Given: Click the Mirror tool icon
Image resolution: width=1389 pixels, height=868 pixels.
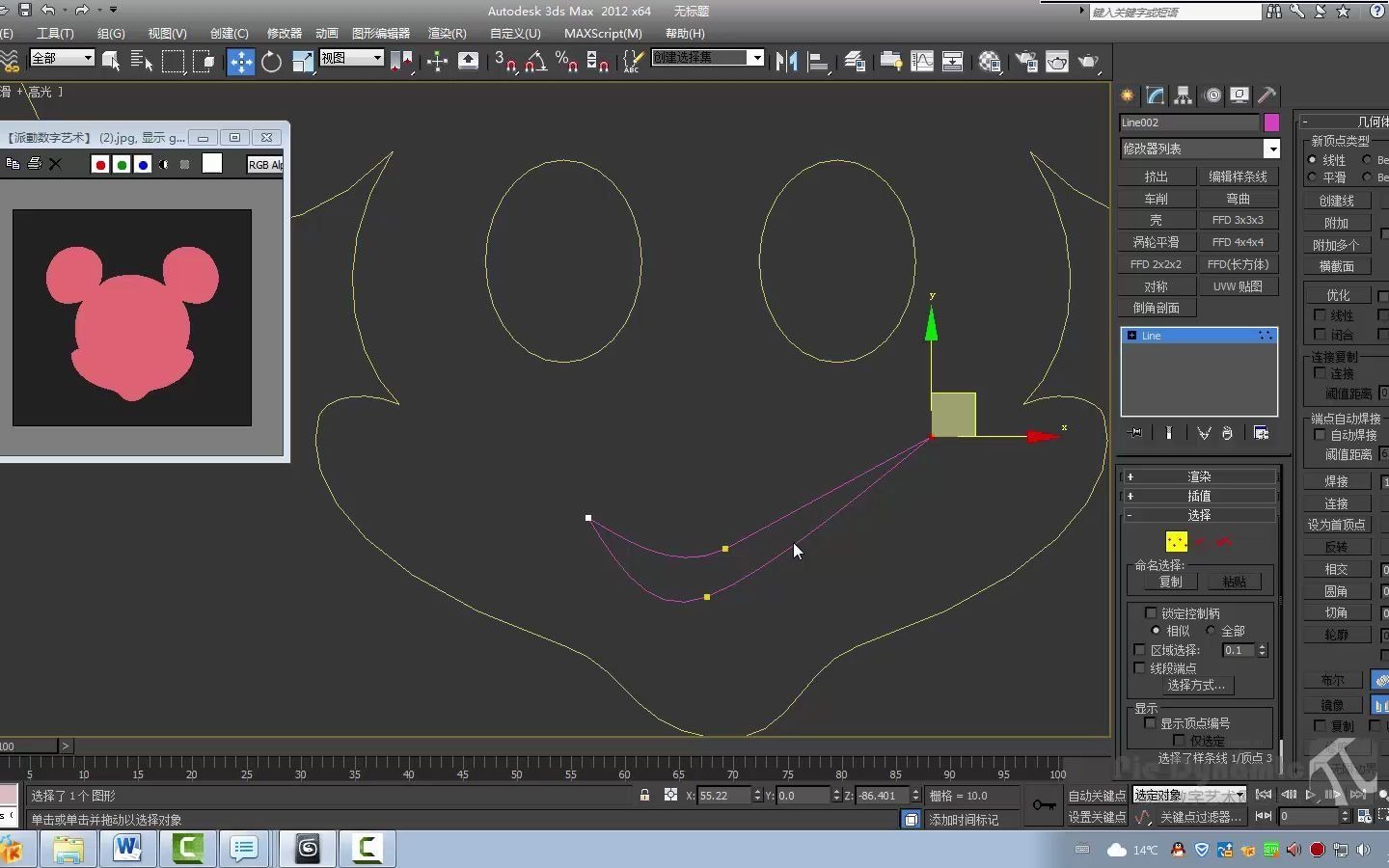Looking at the screenshot, I should click(x=787, y=62).
